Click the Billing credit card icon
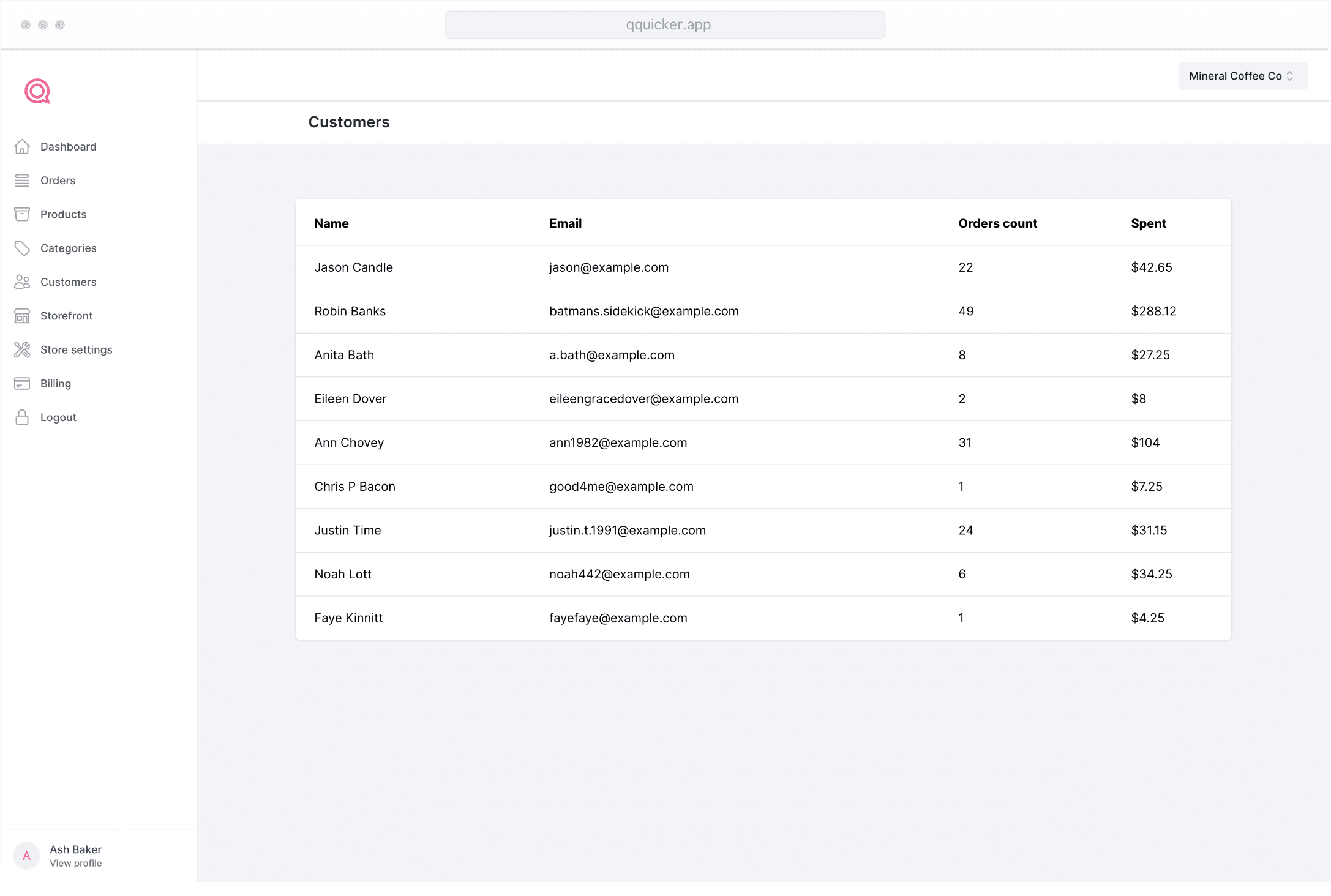 (x=22, y=384)
